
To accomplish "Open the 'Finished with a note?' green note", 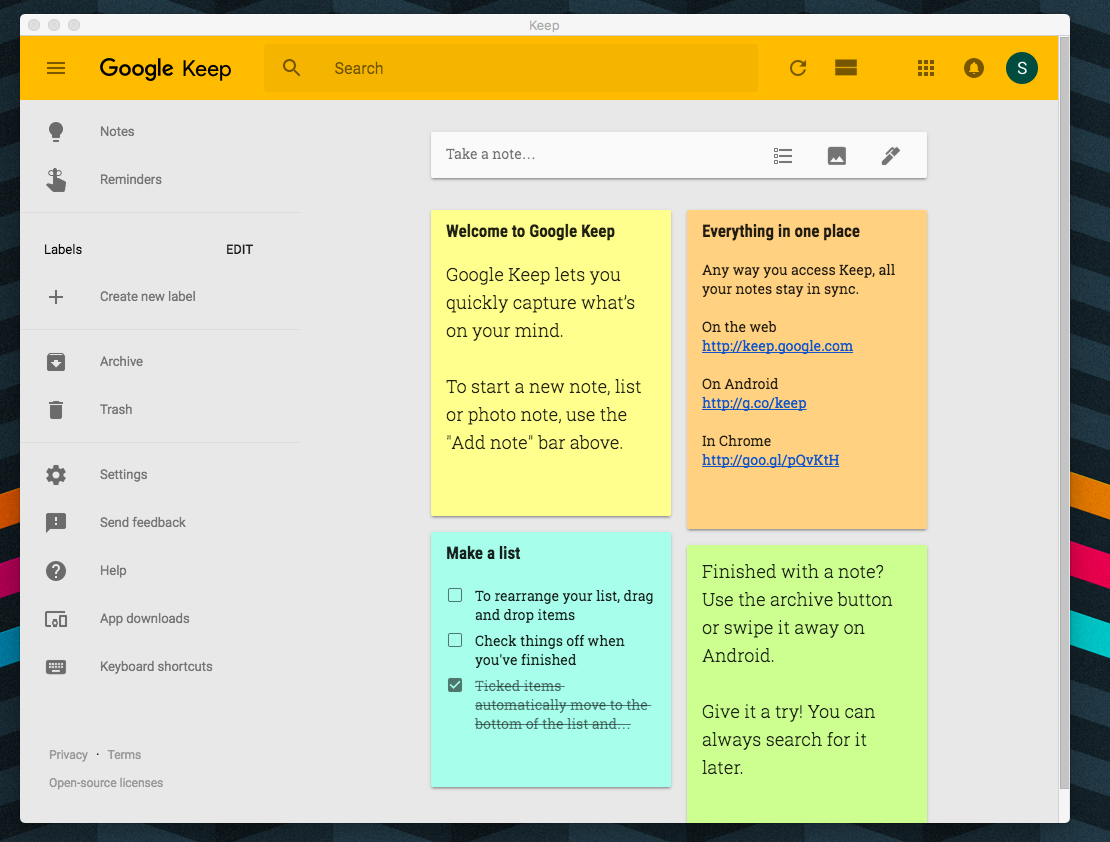I will coord(806,683).
